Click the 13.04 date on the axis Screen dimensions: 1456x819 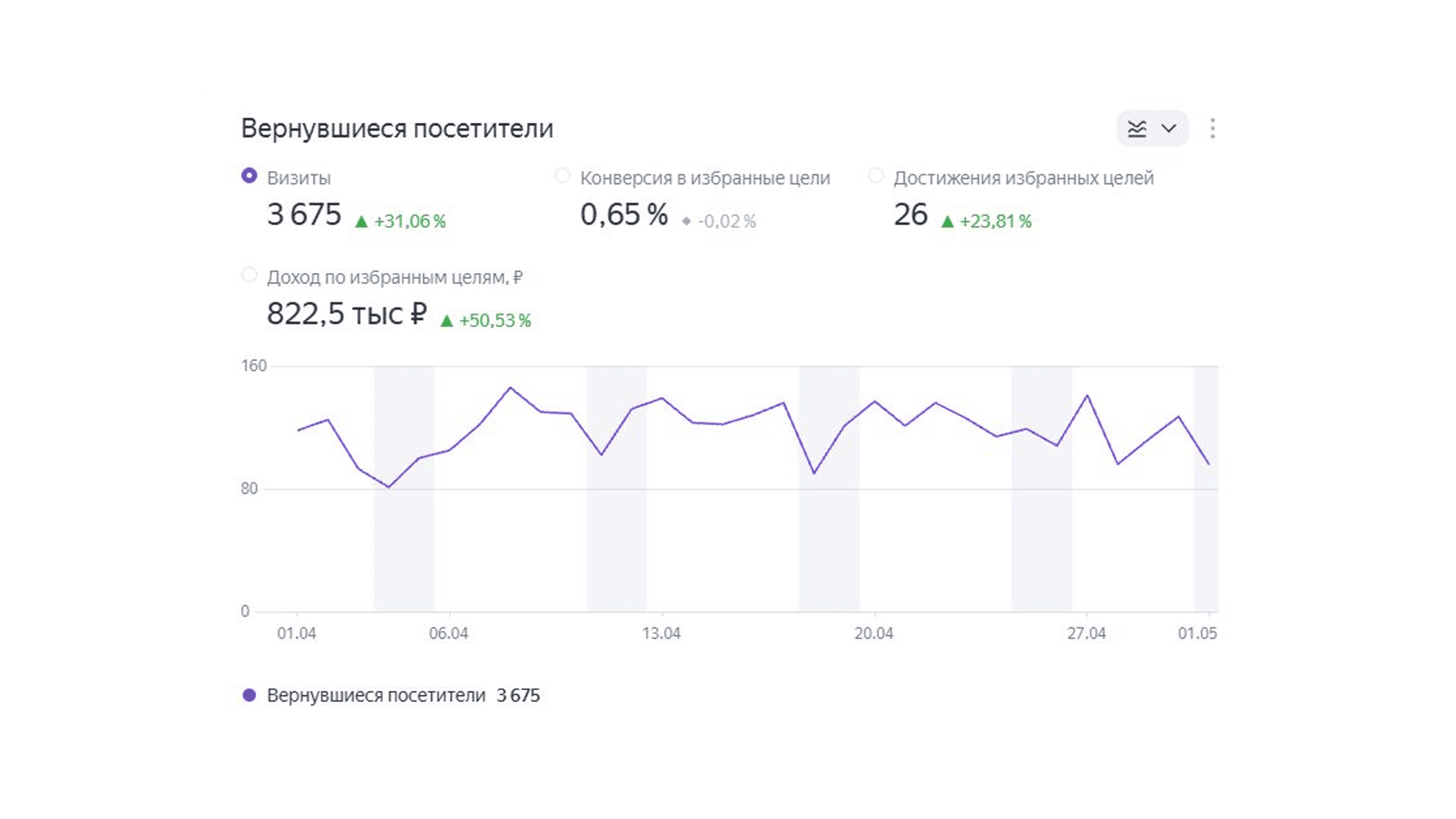tap(661, 633)
